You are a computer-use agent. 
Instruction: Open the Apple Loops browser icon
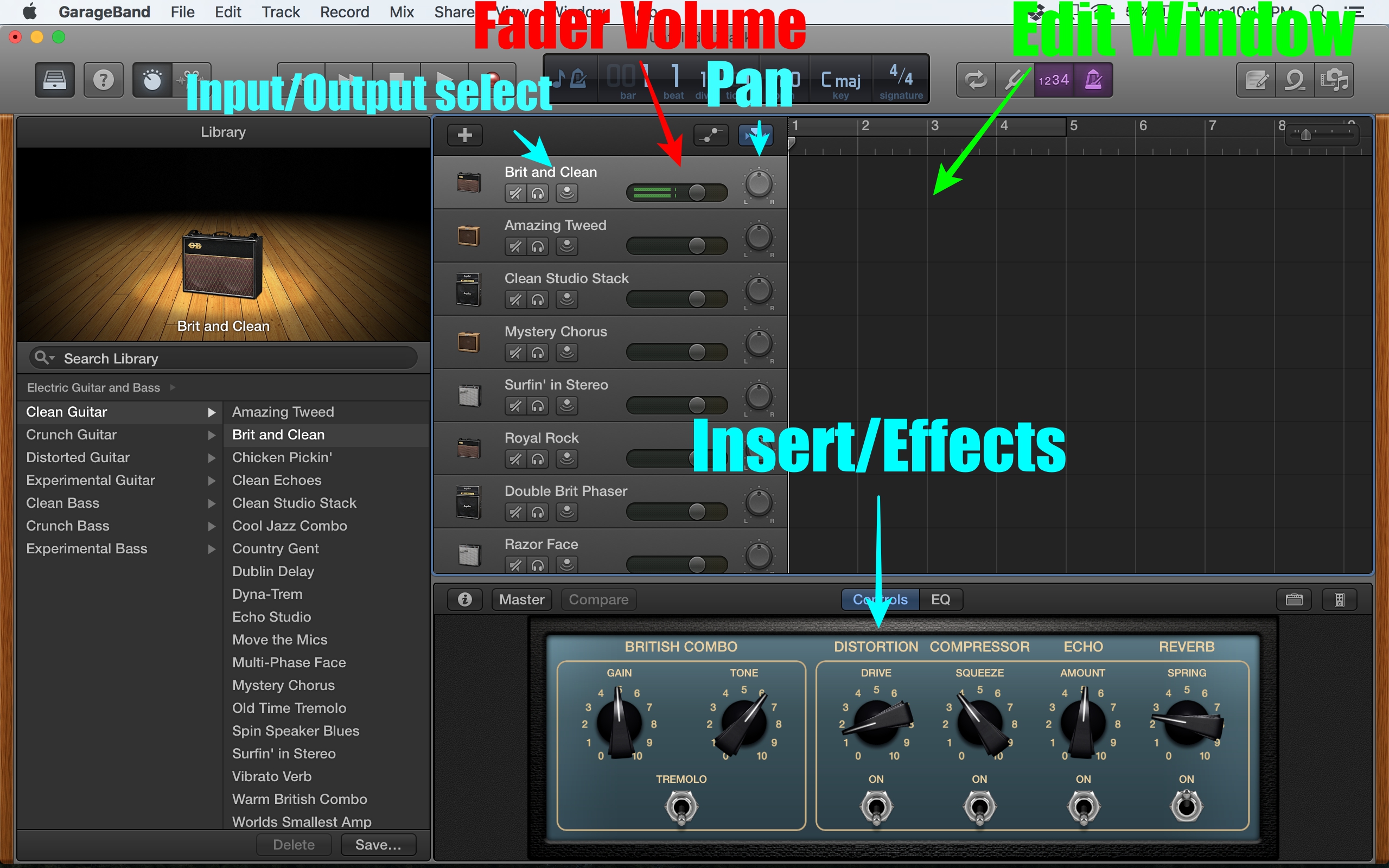1295,80
